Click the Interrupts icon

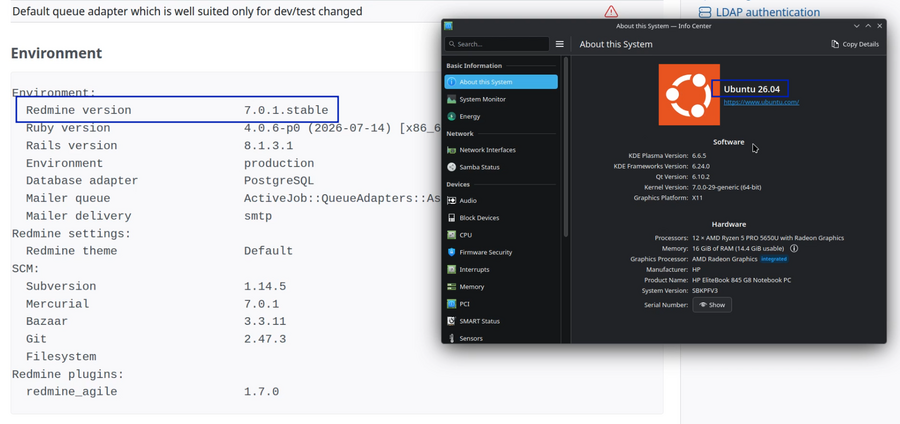tap(452, 270)
